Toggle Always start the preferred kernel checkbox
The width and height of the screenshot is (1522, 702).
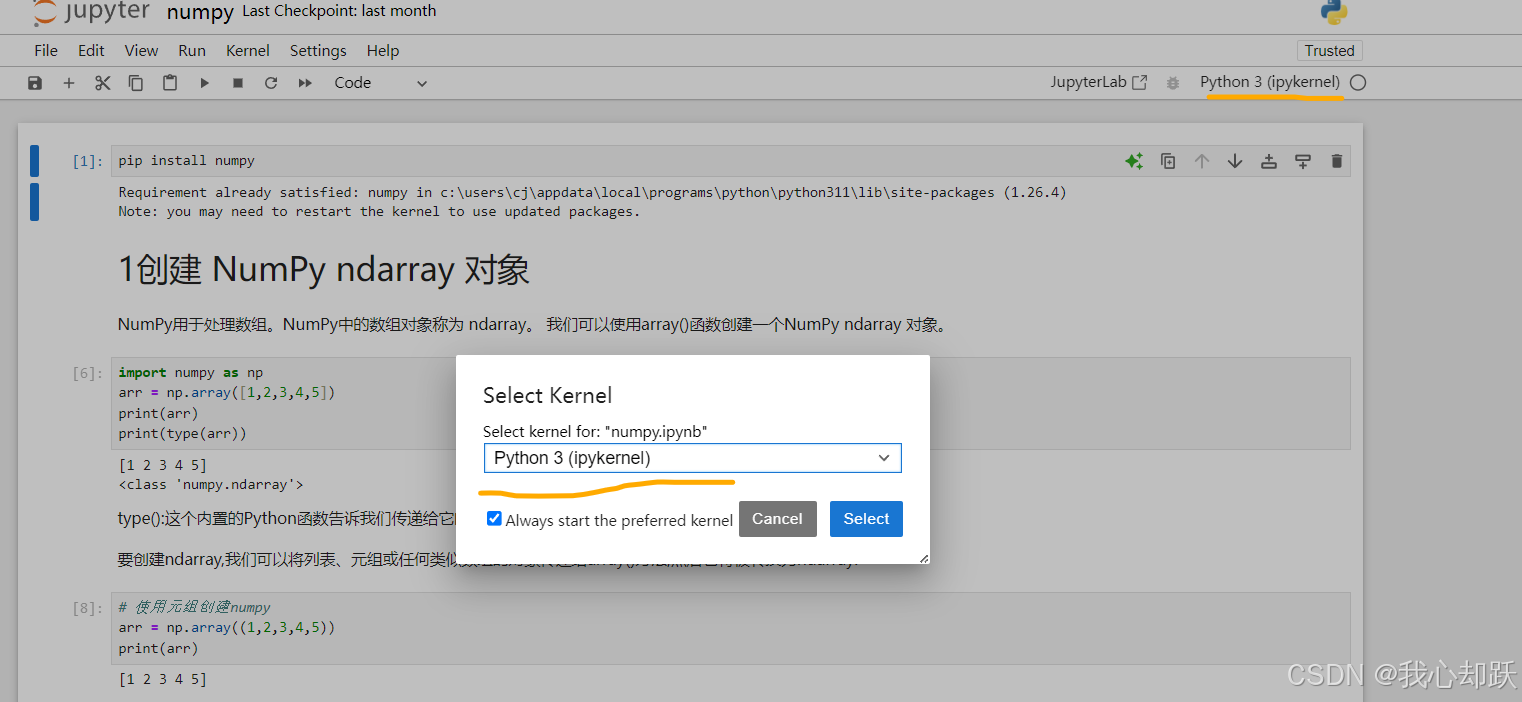[494, 518]
